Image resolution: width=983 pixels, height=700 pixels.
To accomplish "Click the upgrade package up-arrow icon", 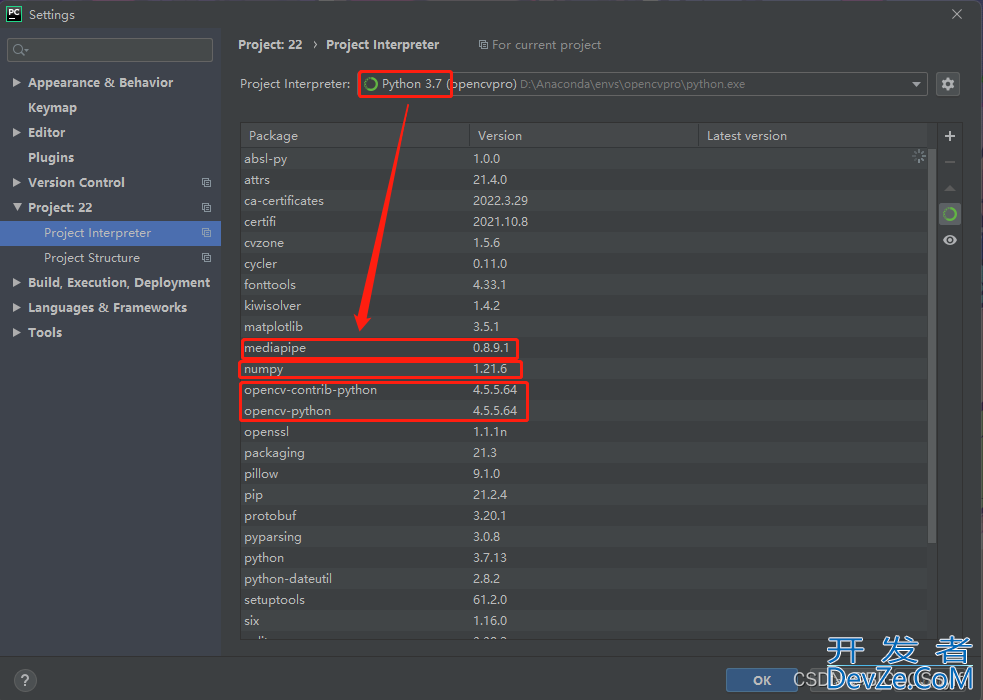I will 950,188.
